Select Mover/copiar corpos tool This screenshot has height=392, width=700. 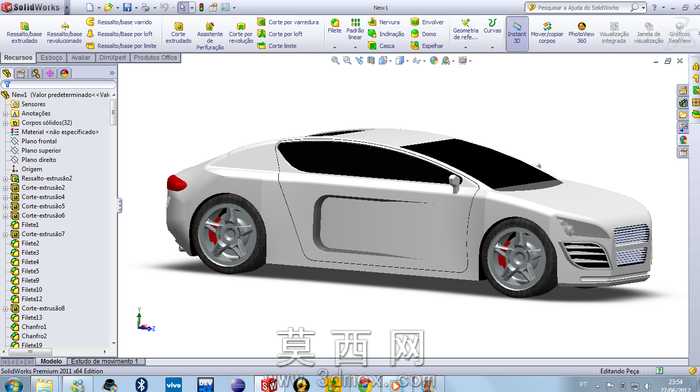click(x=547, y=32)
